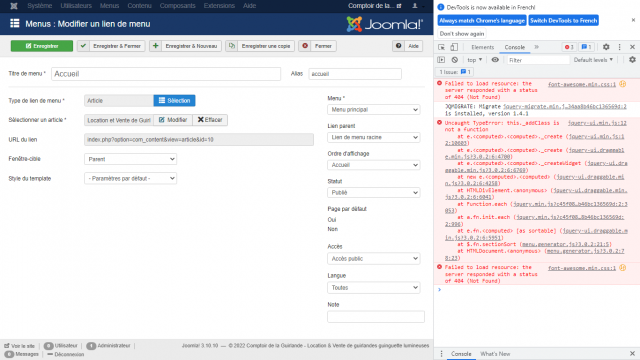Screen dimensions: 640x360
Task: Open the Contenu menu
Action: (x=139, y=6)
